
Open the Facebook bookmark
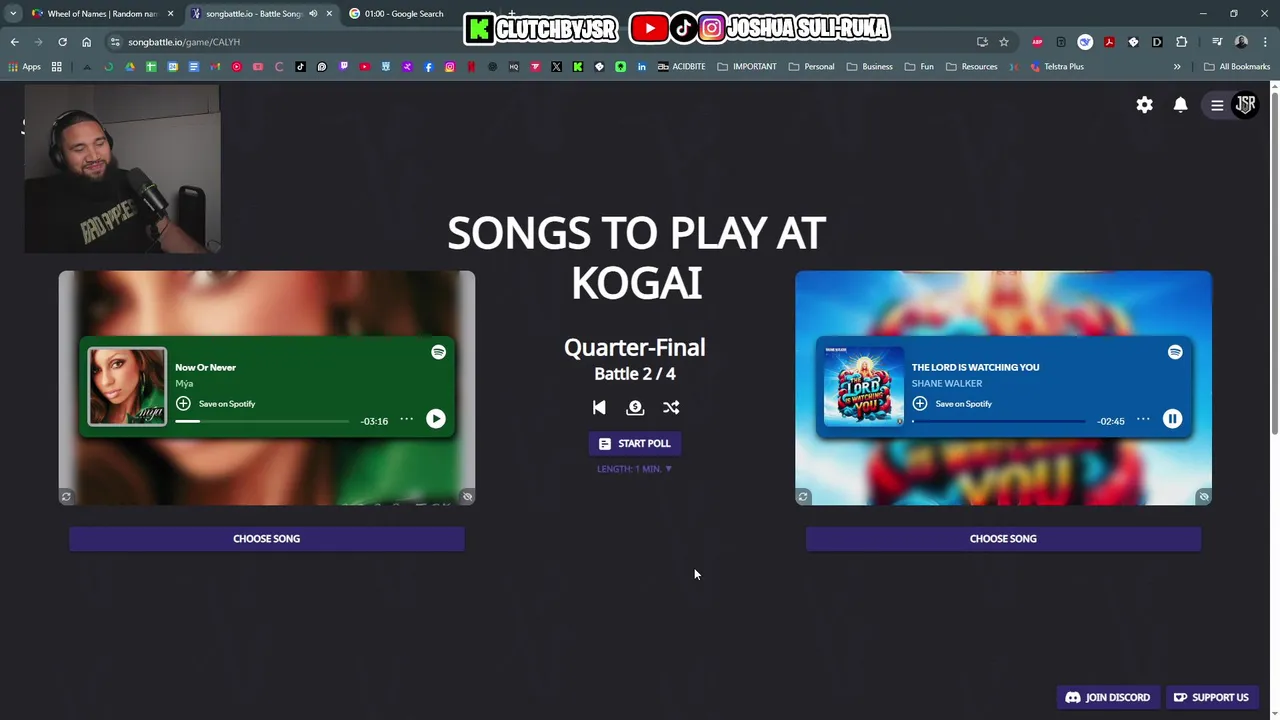428,67
